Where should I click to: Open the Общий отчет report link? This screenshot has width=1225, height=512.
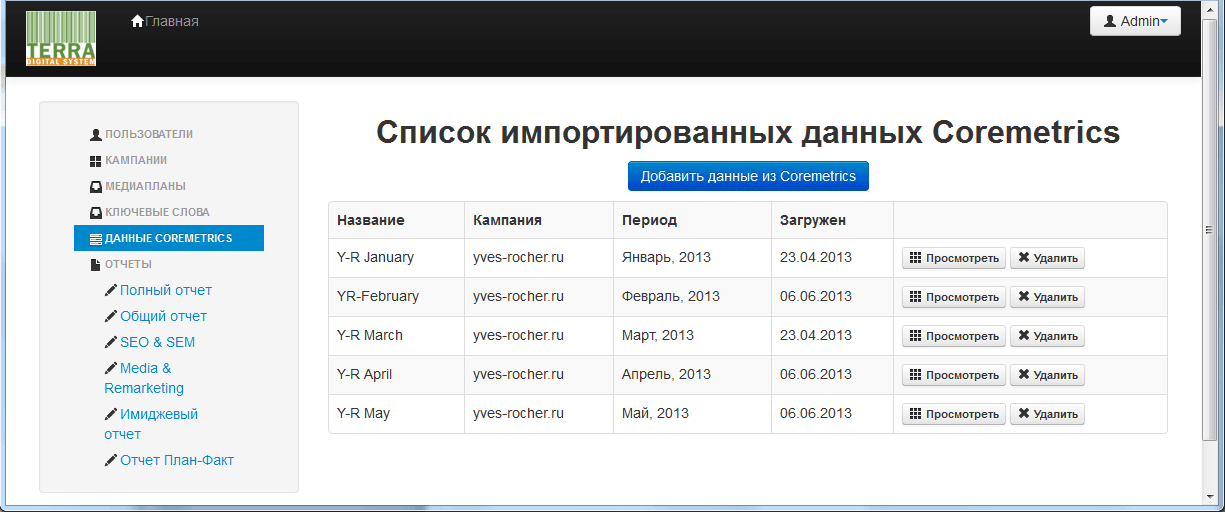163,316
